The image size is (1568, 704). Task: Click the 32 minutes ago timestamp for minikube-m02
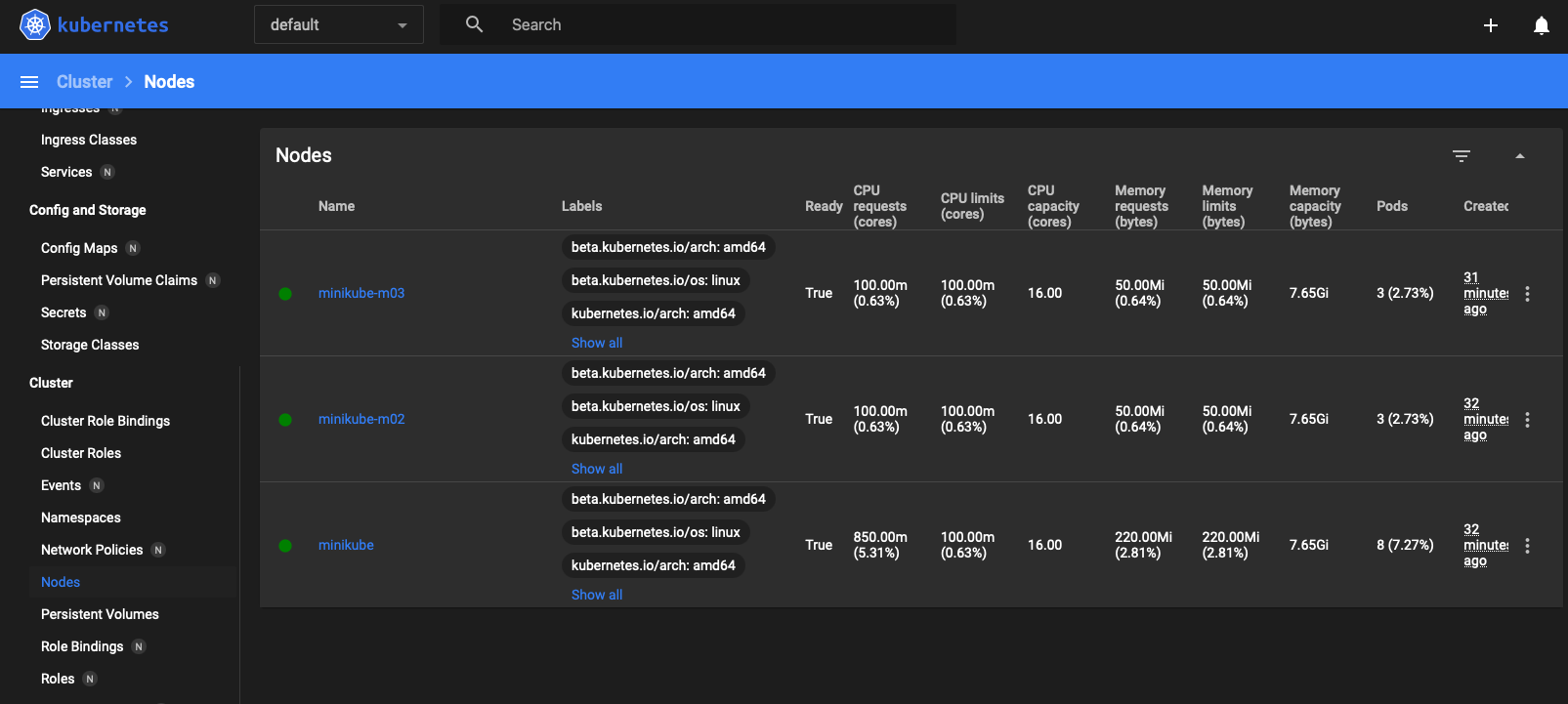[1486, 419]
